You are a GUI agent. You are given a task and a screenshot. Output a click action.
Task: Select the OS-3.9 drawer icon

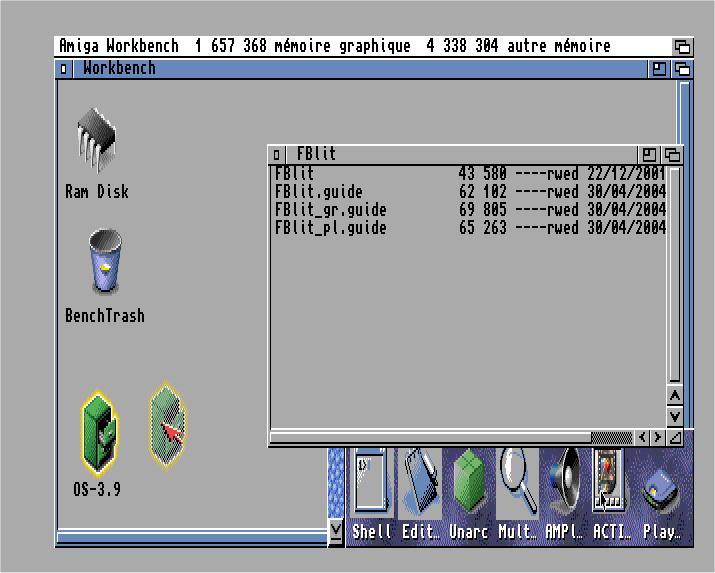pyautogui.click(x=100, y=434)
